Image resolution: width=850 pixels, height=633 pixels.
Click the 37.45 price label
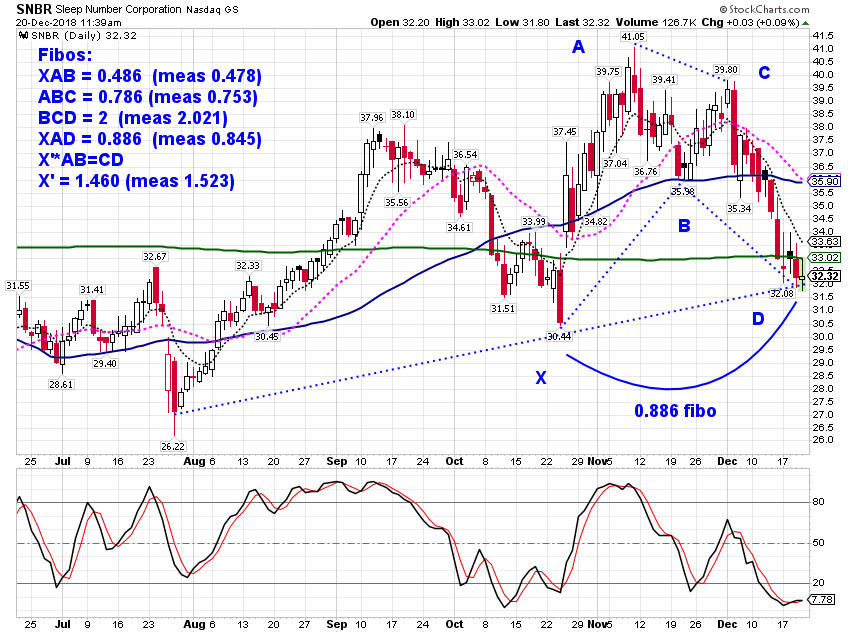click(x=565, y=132)
